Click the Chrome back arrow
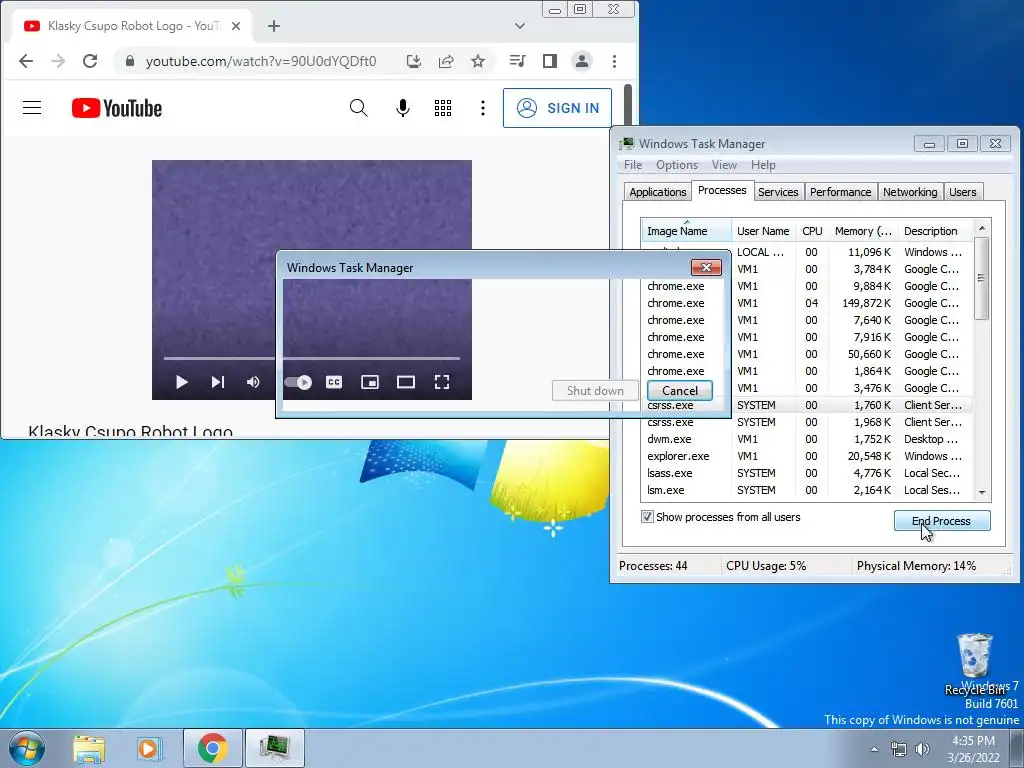Viewport: 1024px width, 768px height. (x=26, y=61)
